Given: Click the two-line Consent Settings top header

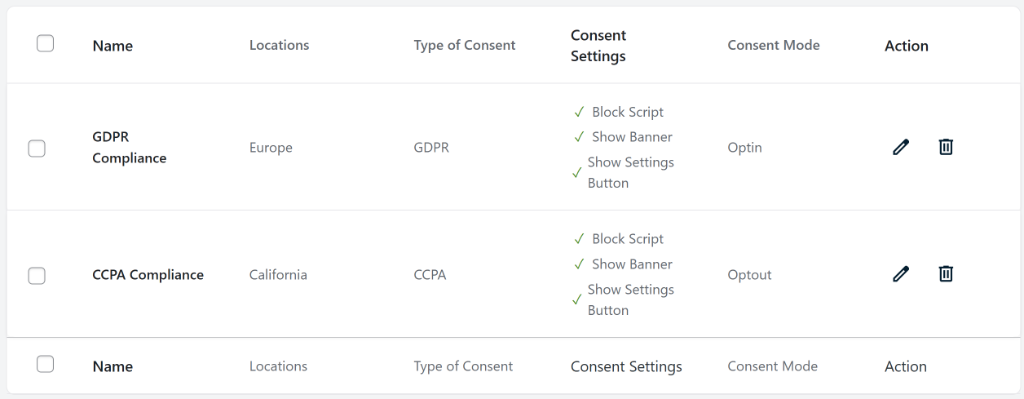Looking at the screenshot, I should click(598, 46).
